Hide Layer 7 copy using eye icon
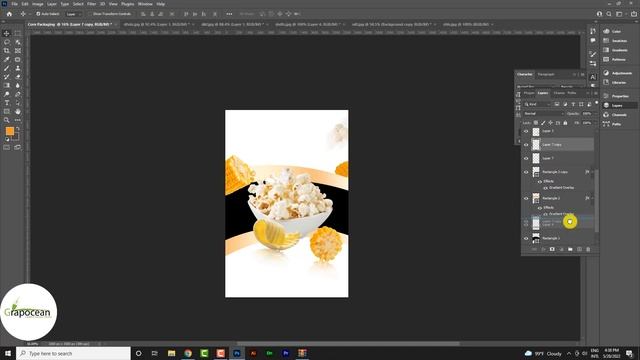The width and height of the screenshot is (640, 360). 526,144
